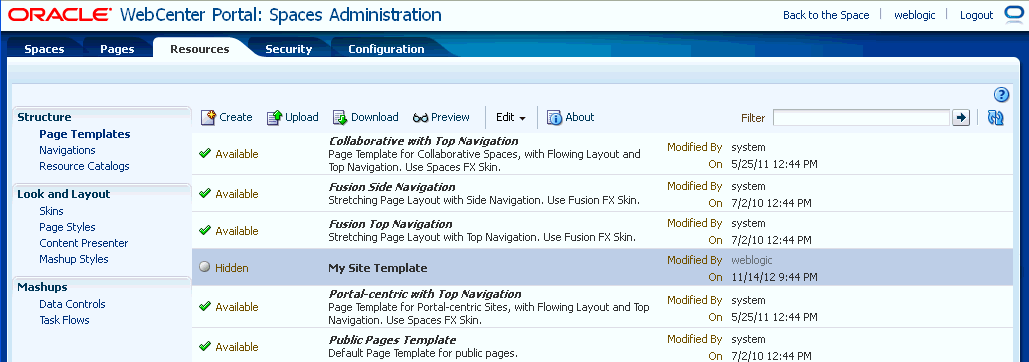Open Task Flows under Mashups
Image resolution: width=1029 pixels, height=362 pixels.
pyautogui.click(x=64, y=320)
